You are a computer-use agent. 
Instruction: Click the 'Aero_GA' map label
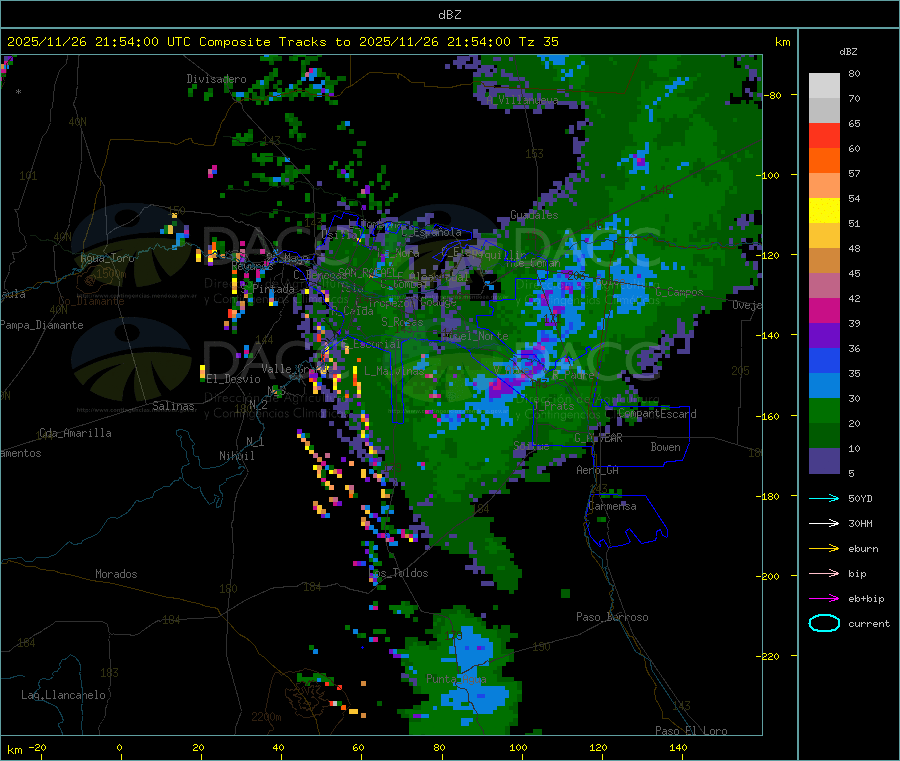(x=598, y=470)
